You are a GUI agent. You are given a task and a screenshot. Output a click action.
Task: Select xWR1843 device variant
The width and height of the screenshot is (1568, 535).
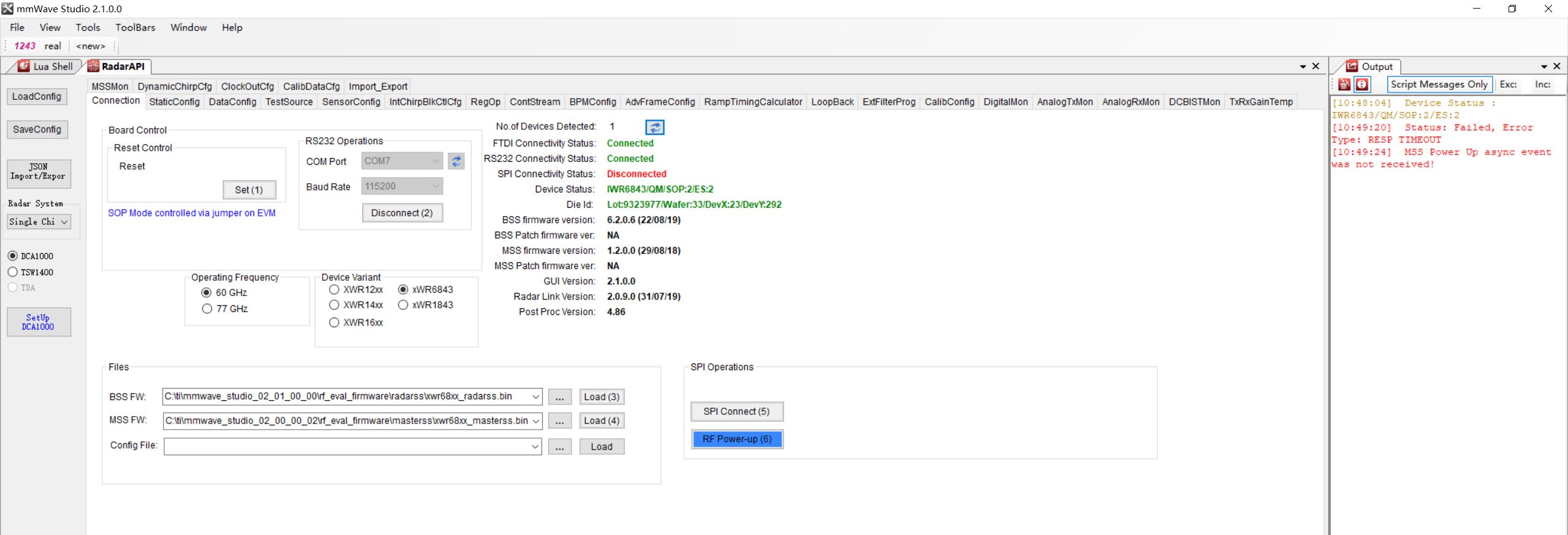[x=403, y=305]
